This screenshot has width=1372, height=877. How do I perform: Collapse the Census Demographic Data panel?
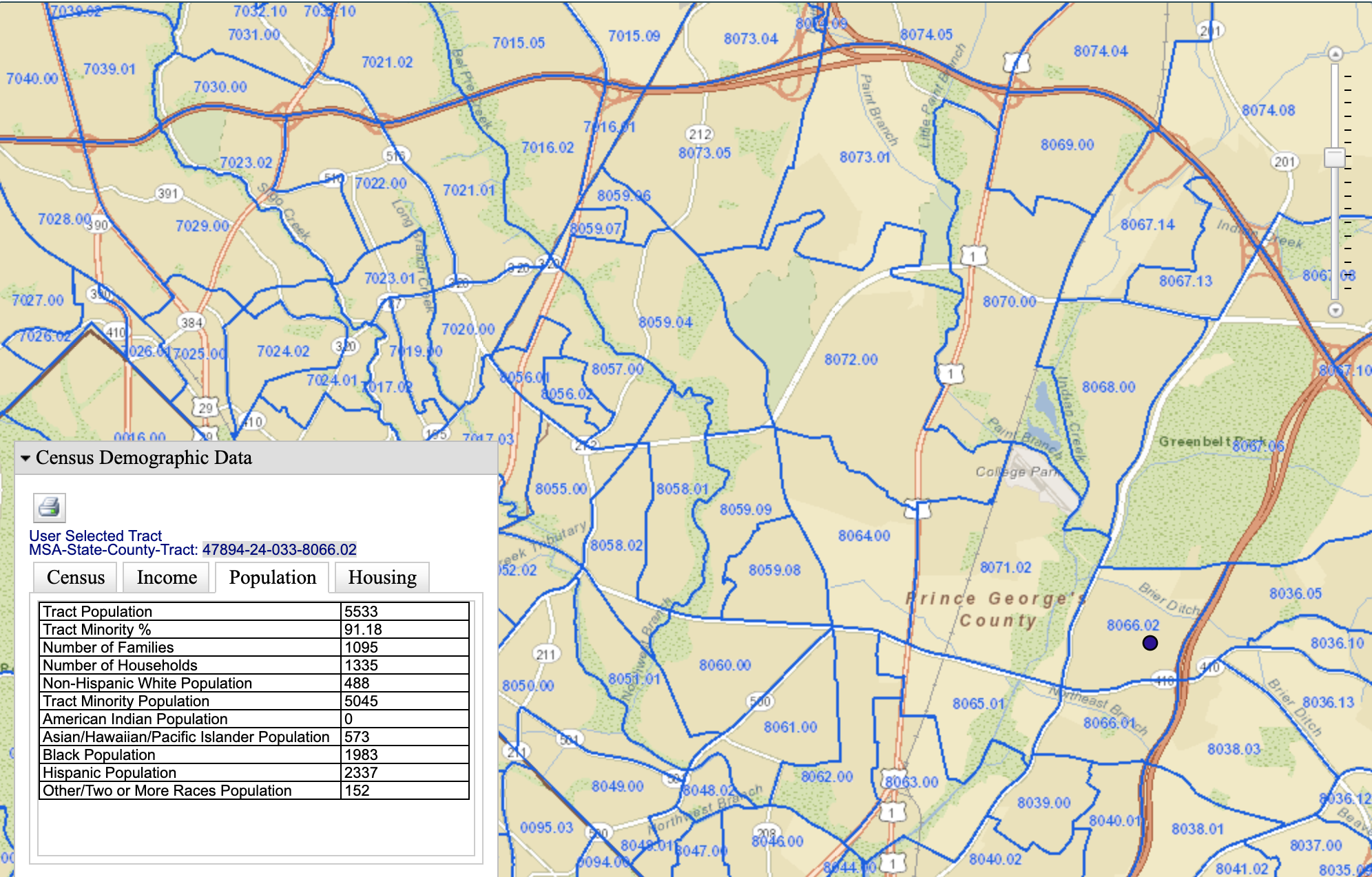[x=25, y=458]
